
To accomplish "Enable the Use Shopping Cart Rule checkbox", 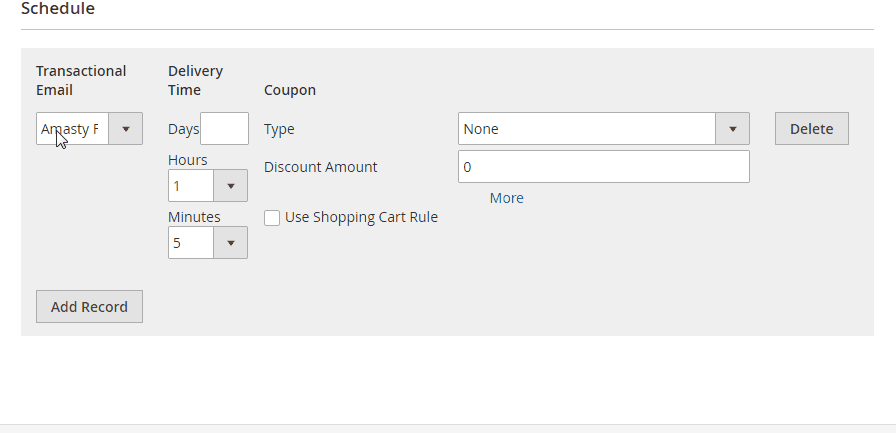I will pyautogui.click(x=272, y=218).
